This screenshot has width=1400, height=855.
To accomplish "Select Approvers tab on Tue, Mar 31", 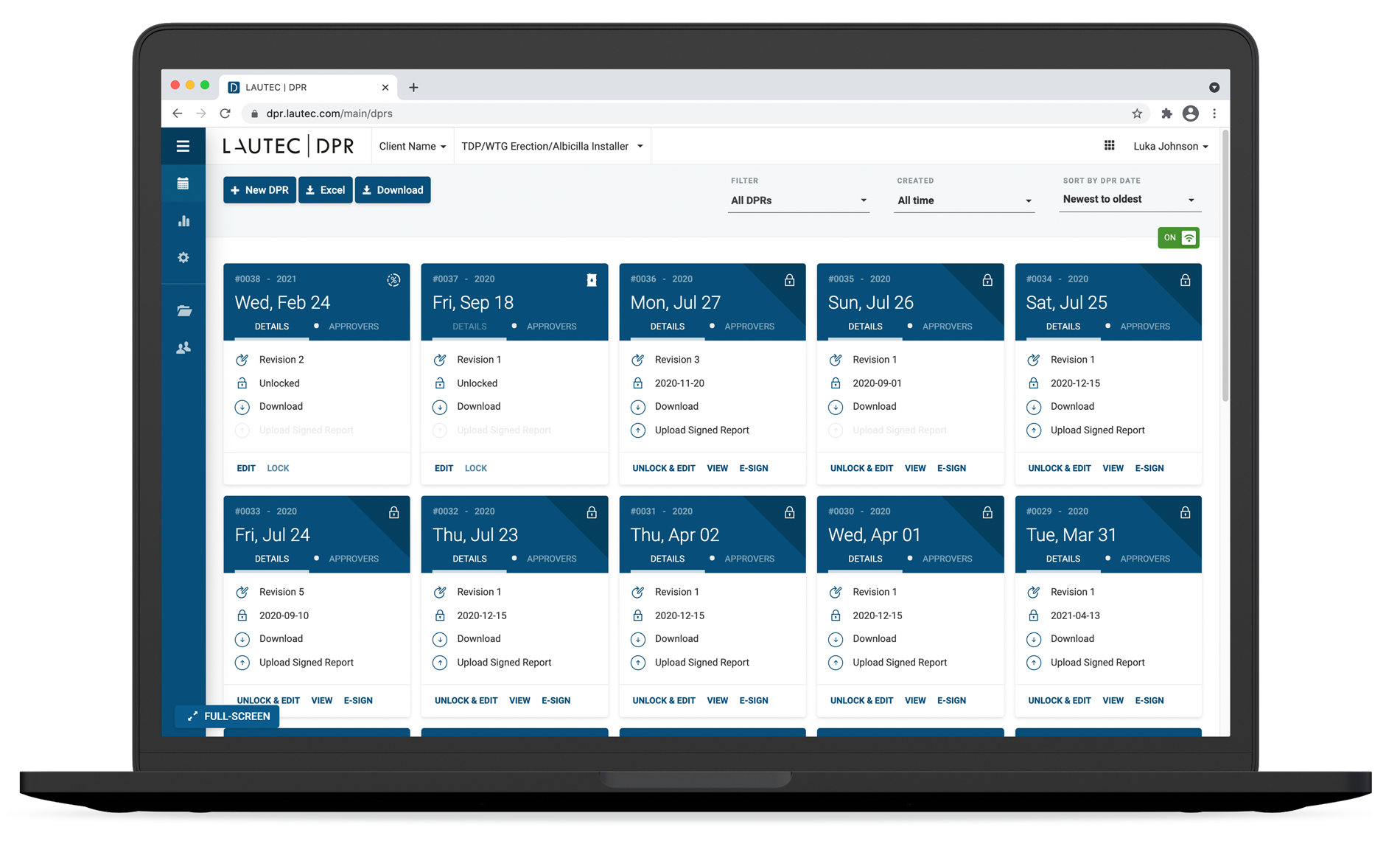I will [1145, 559].
